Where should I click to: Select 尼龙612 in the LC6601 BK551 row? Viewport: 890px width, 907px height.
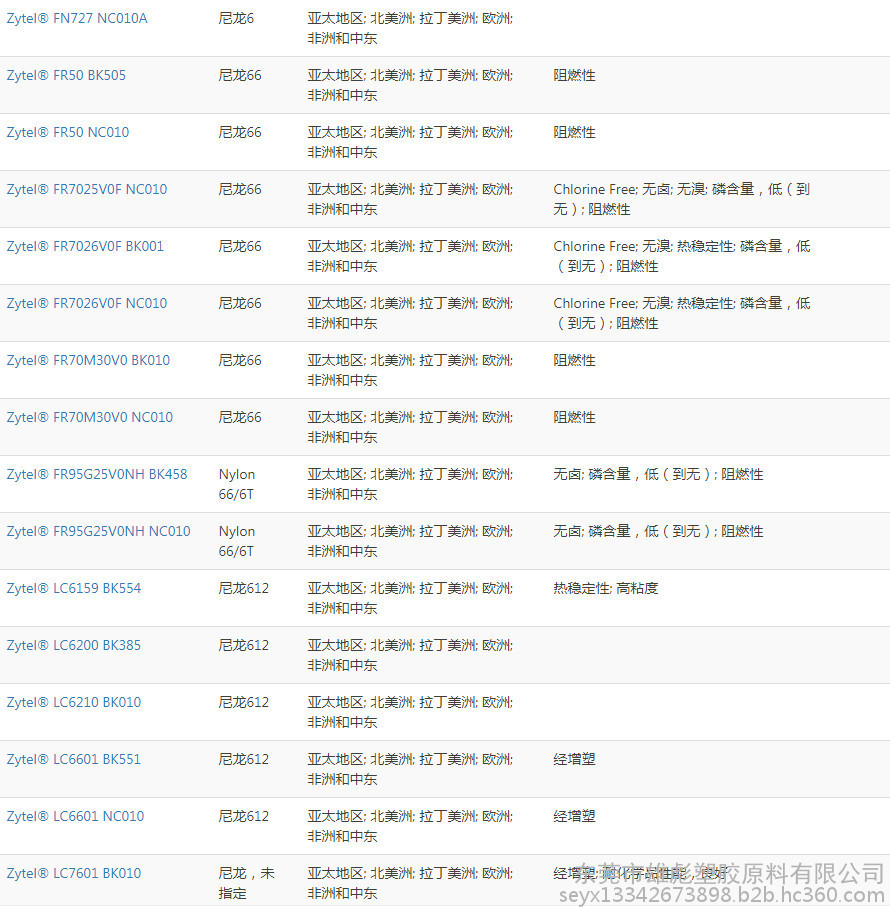point(243,759)
